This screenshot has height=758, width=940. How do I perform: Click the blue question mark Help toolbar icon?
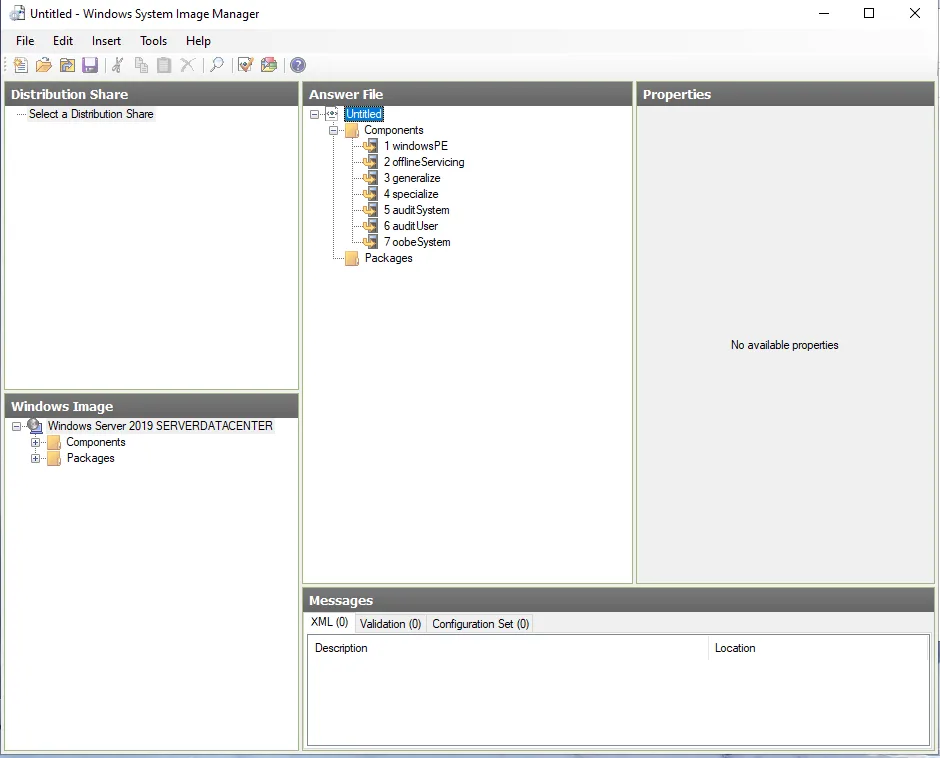click(298, 65)
